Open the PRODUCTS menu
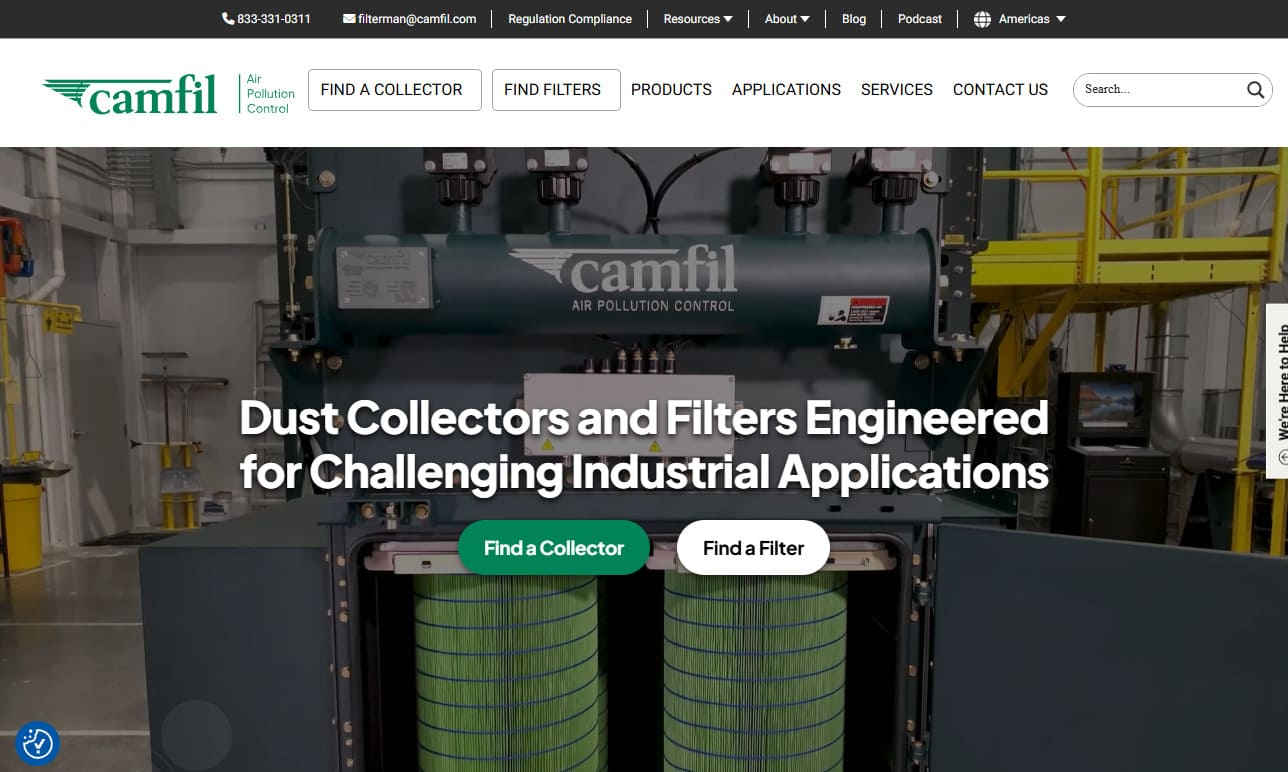 coord(671,90)
